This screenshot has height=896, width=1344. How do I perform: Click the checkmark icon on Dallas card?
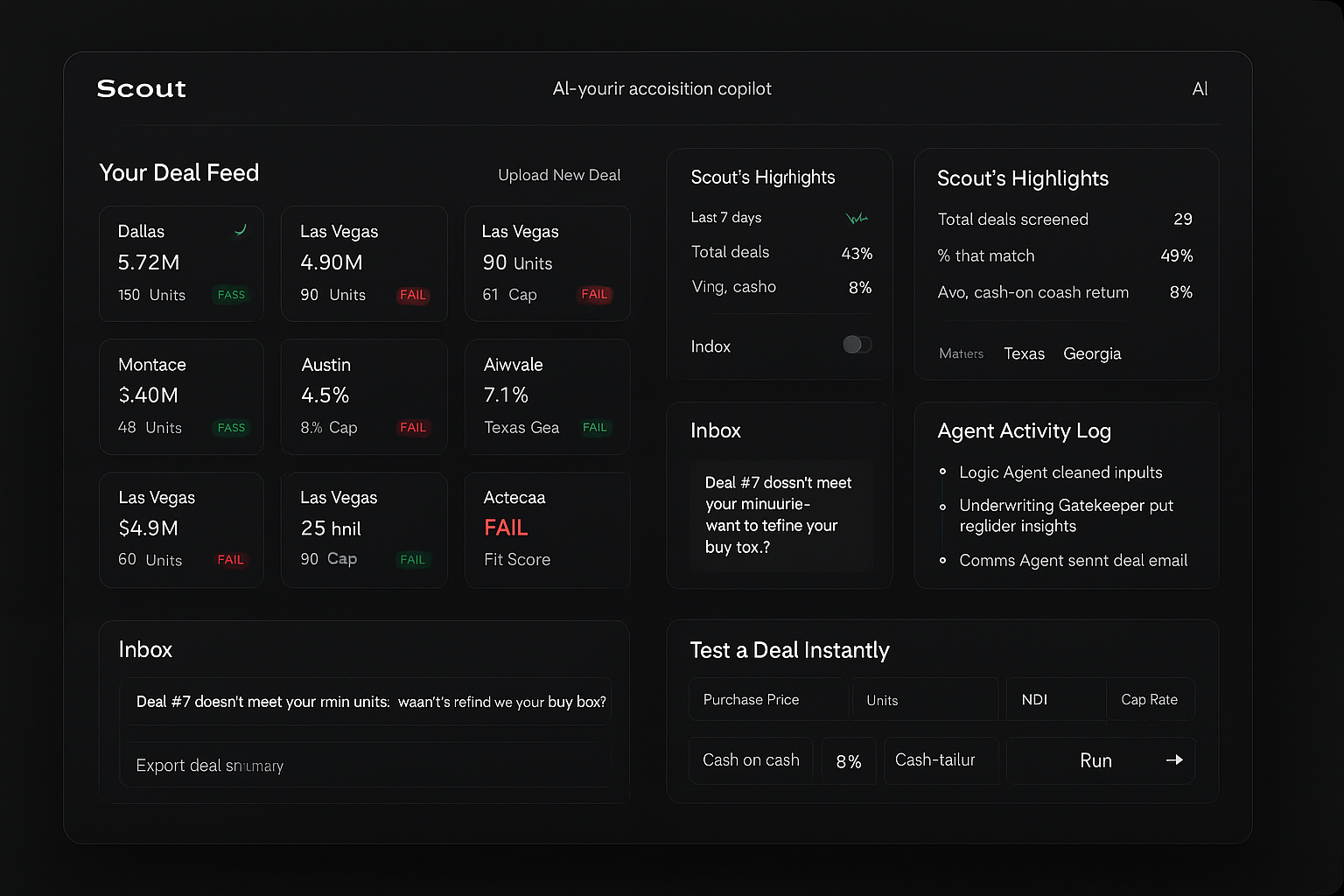[x=240, y=230]
